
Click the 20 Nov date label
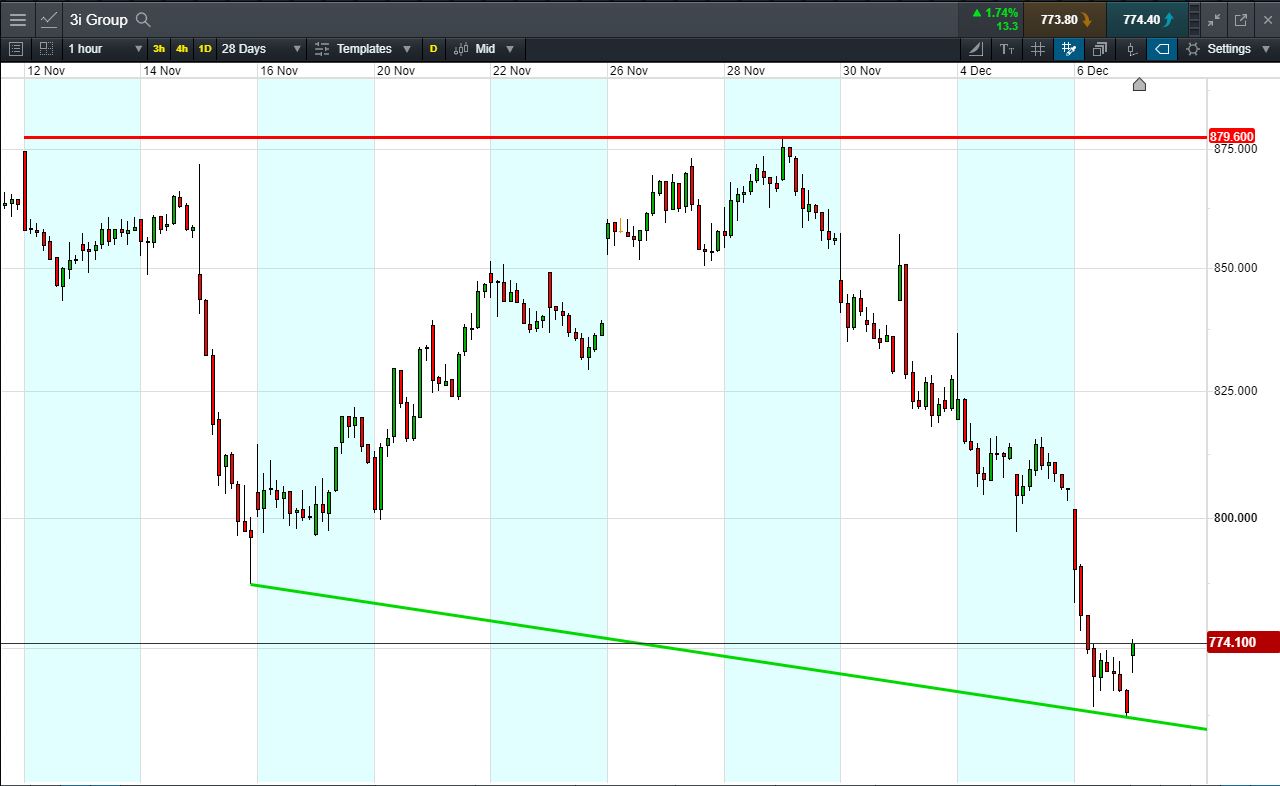click(396, 71)
